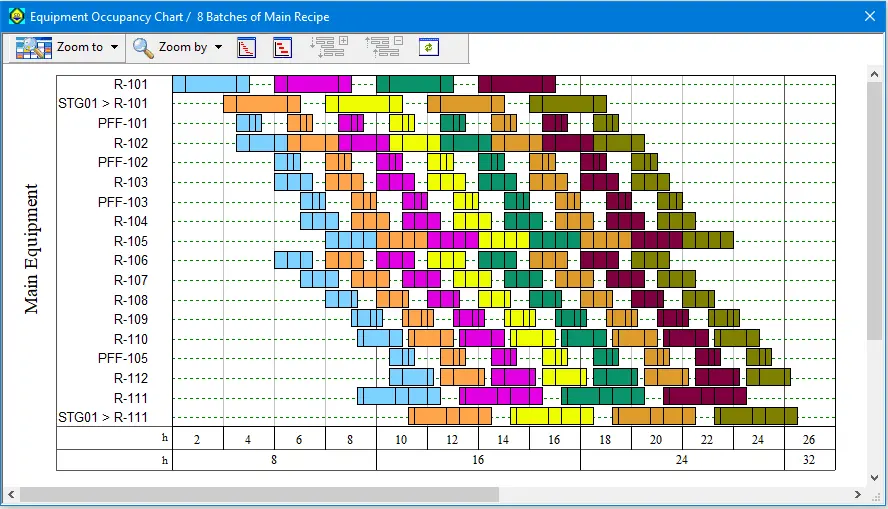
Task: Close the Equipment Occupancy Chart window
Action: coord(869,16)
